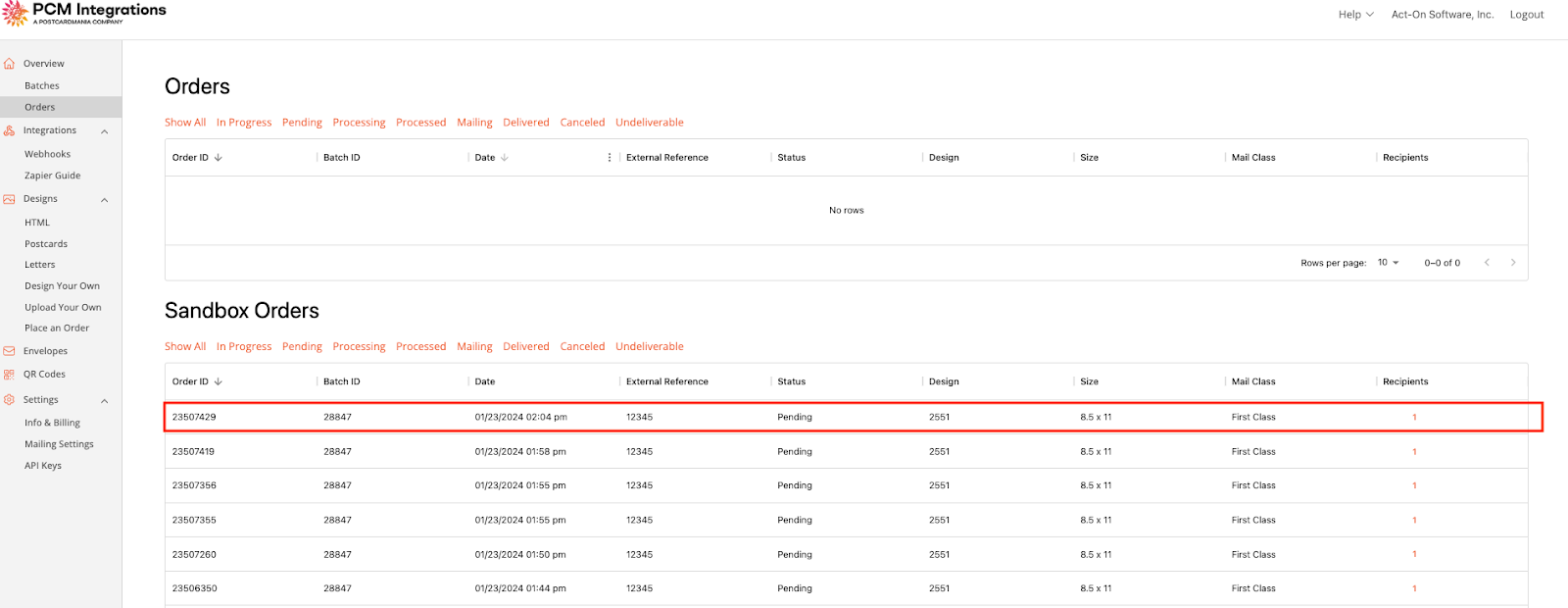The image size is (1568, 608).
Task: Click the Order ID sort arrow in the Orders table
Action: click(218, 158)
